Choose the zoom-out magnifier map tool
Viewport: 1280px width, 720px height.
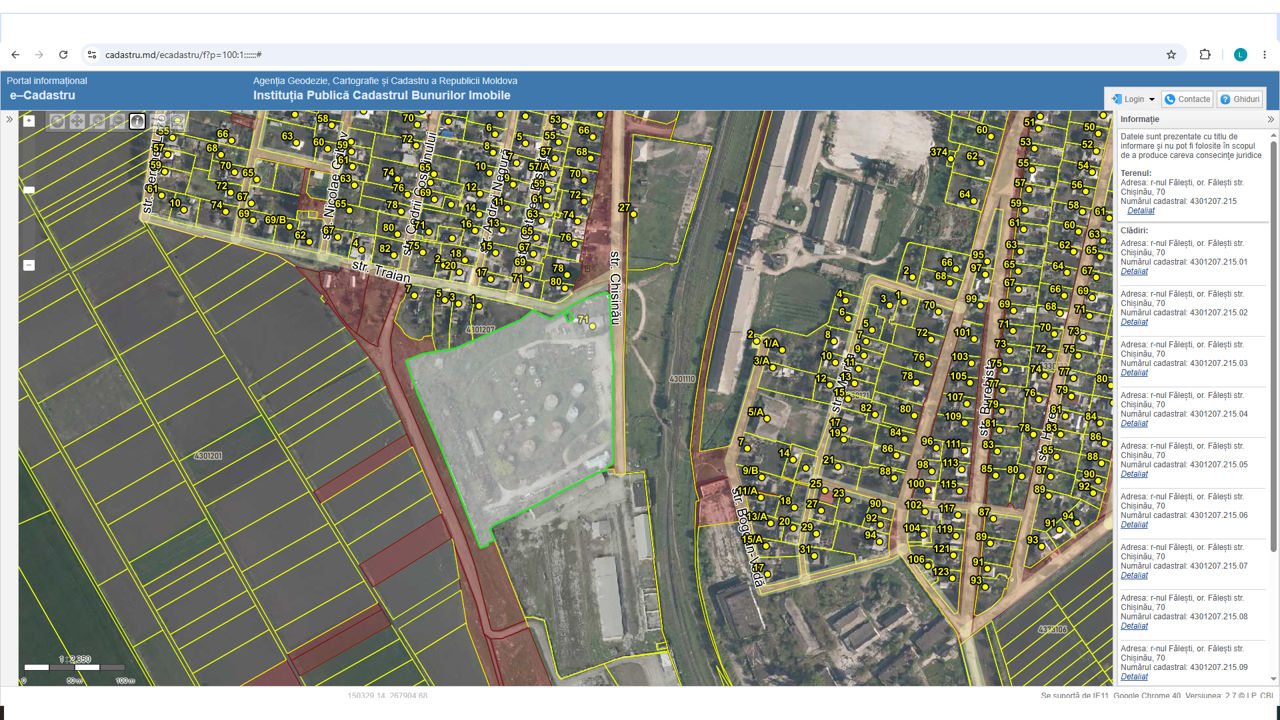pyautogui.click(x=117, y=121)
